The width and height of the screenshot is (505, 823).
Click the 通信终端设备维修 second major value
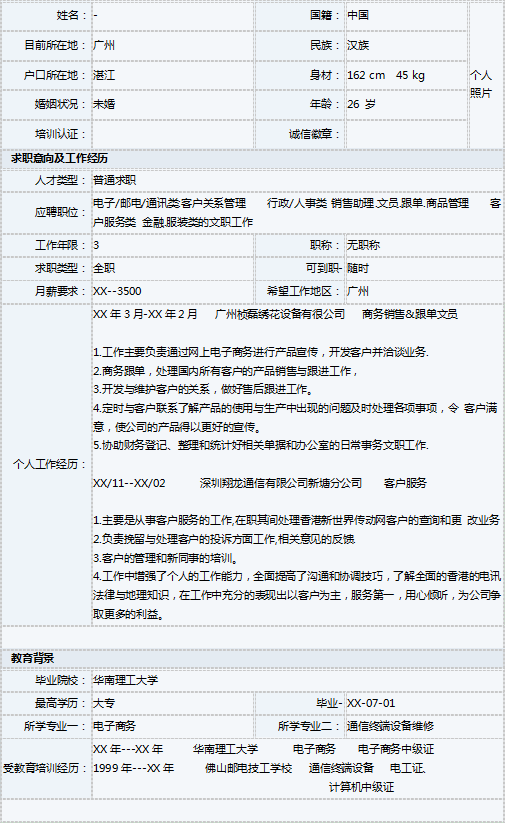pyautogui.click(x=390, y=726)
